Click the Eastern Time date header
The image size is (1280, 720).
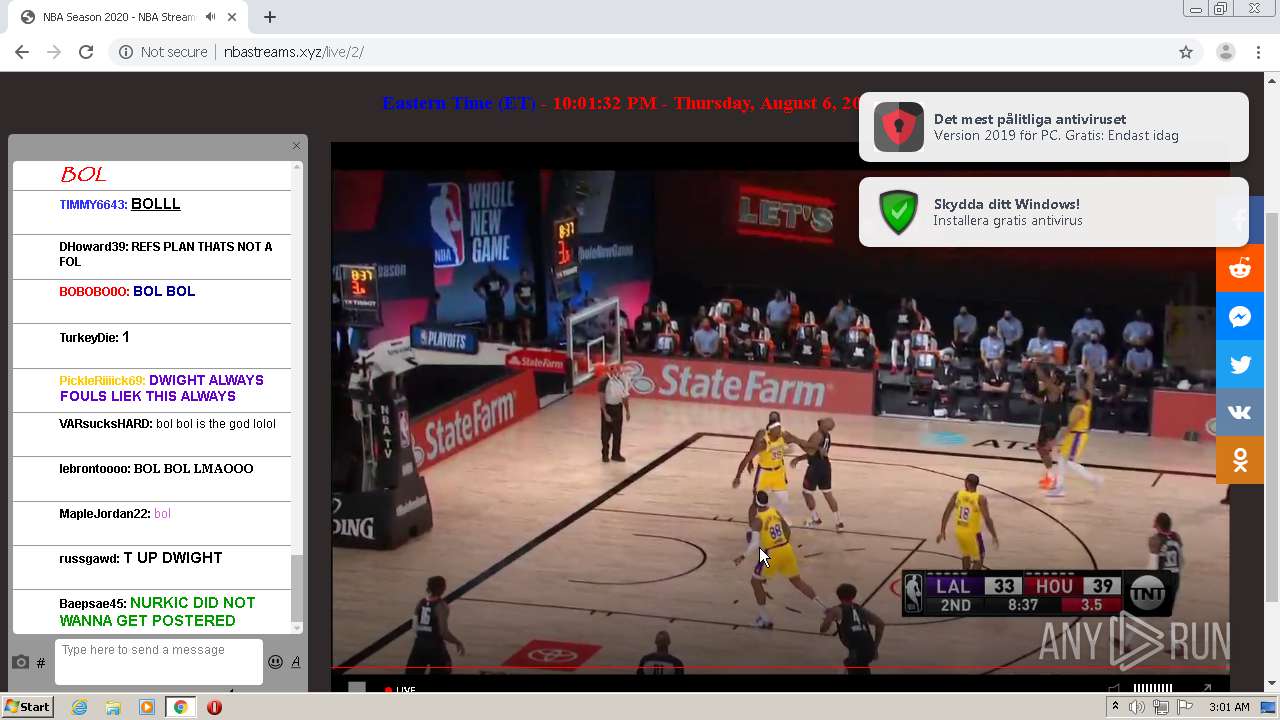622,103
